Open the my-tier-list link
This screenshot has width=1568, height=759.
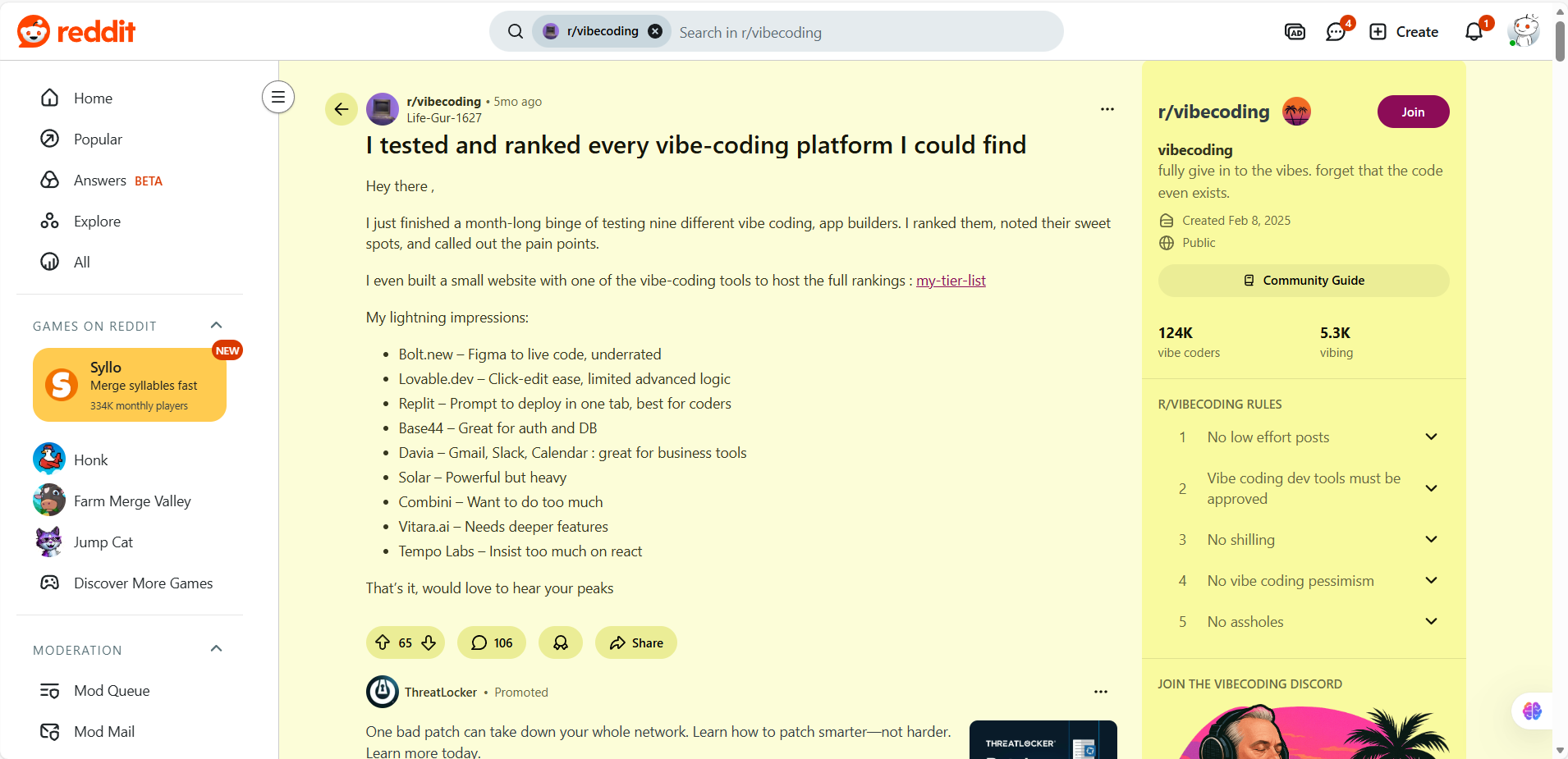[x=951, y=281]
